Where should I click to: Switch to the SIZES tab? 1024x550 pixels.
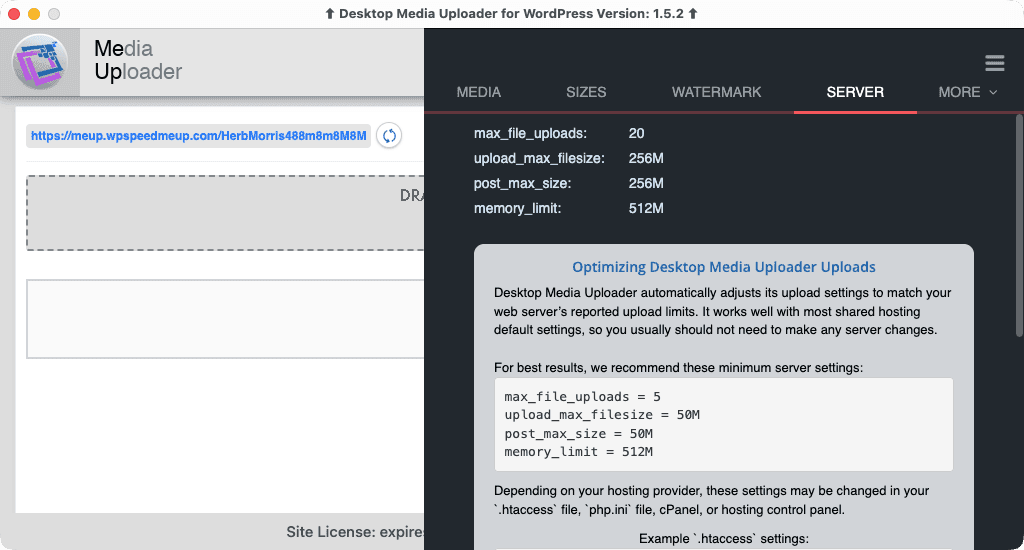click(586, 92)
